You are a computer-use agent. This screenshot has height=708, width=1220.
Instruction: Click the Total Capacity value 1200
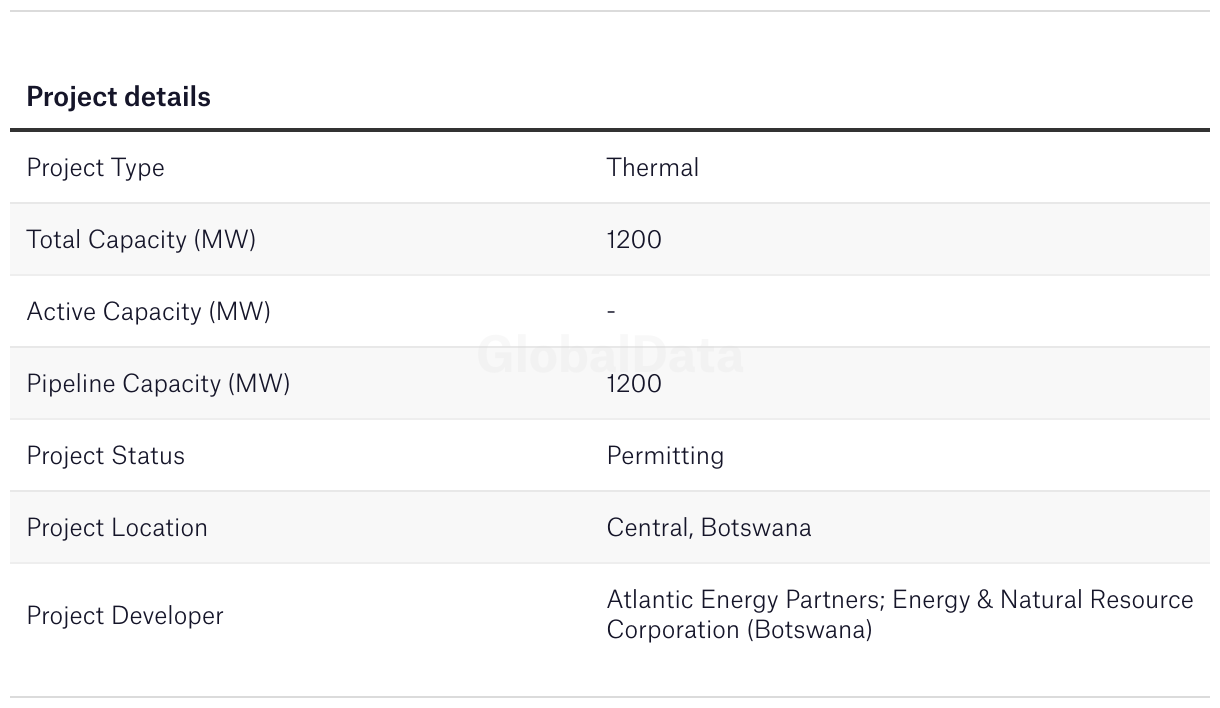point(634,240)
